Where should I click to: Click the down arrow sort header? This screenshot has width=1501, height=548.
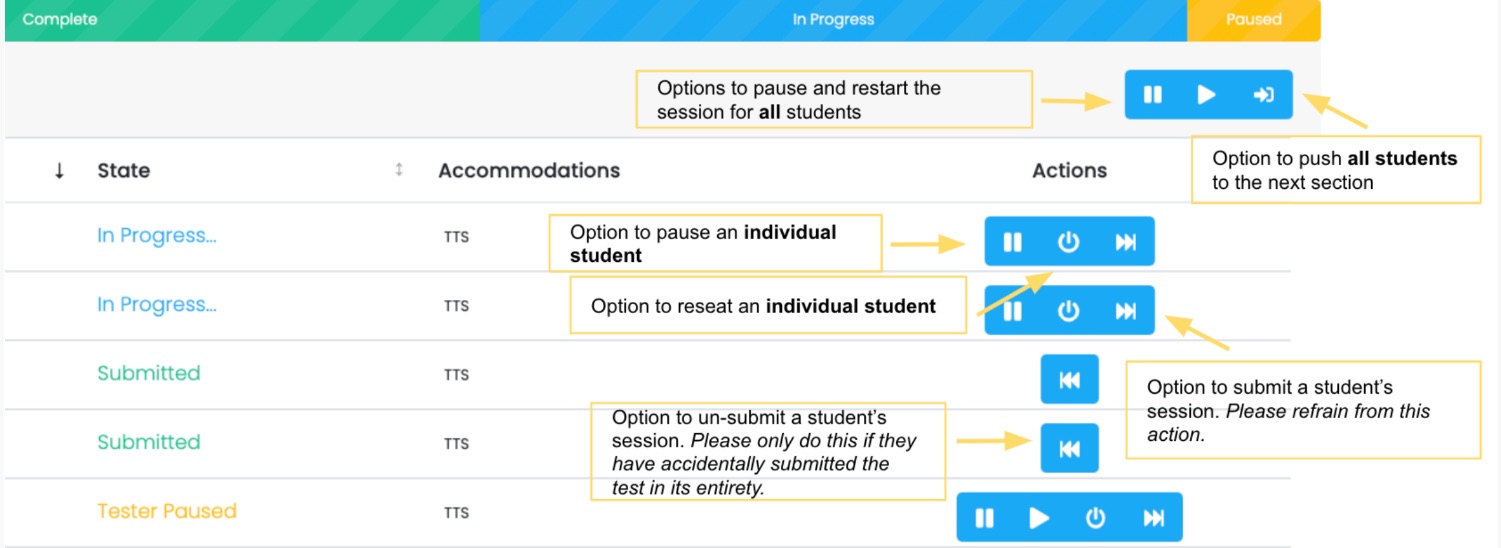[59, 171]
